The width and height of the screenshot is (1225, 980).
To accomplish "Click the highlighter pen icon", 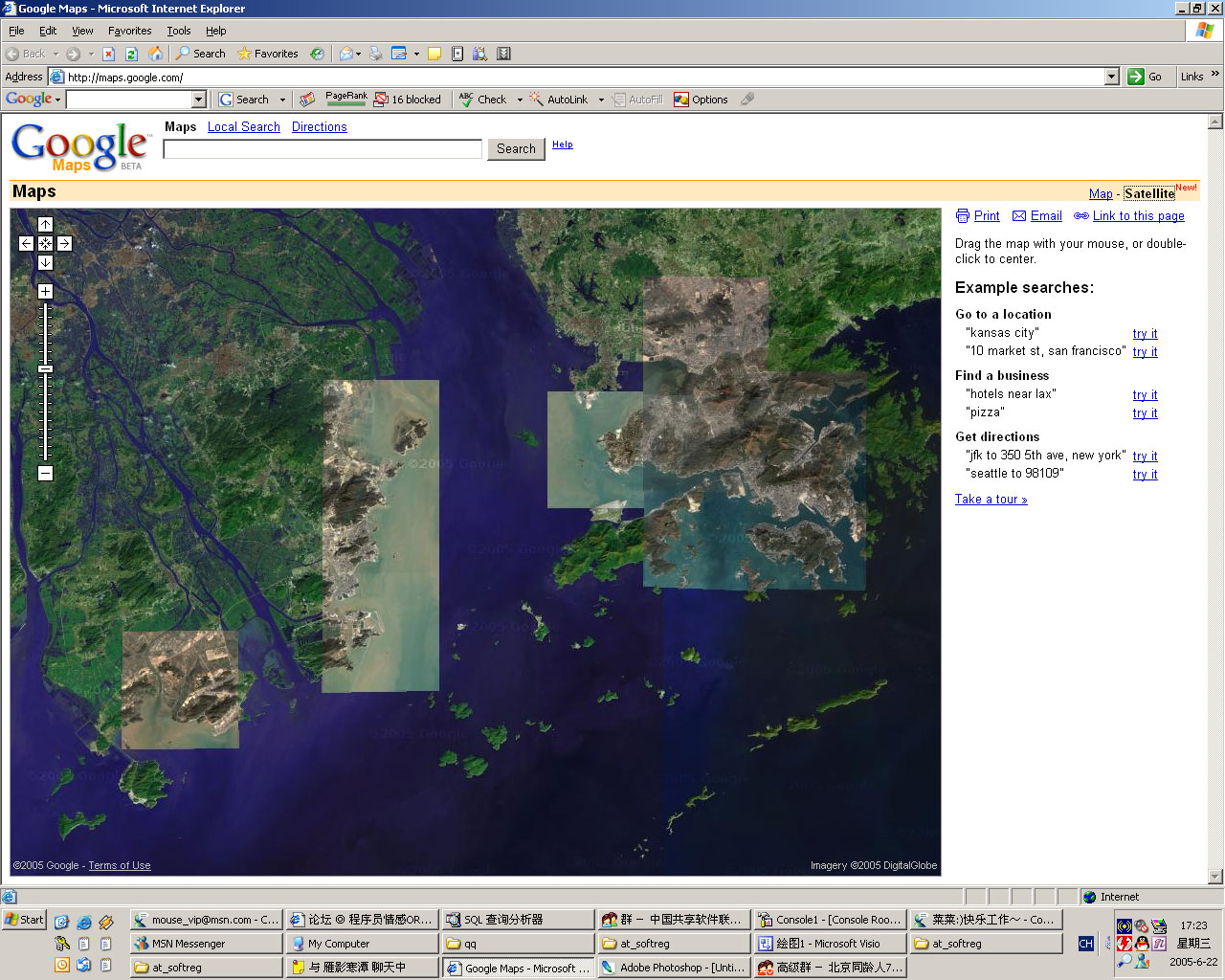I will tap(747, 100).
